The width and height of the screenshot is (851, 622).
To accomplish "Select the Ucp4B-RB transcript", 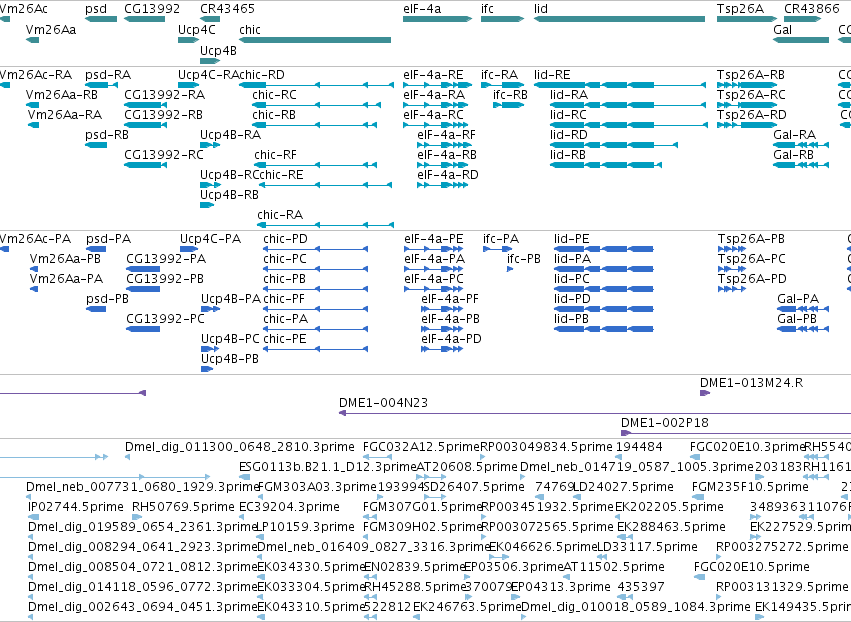I will [x=207, y=205].
